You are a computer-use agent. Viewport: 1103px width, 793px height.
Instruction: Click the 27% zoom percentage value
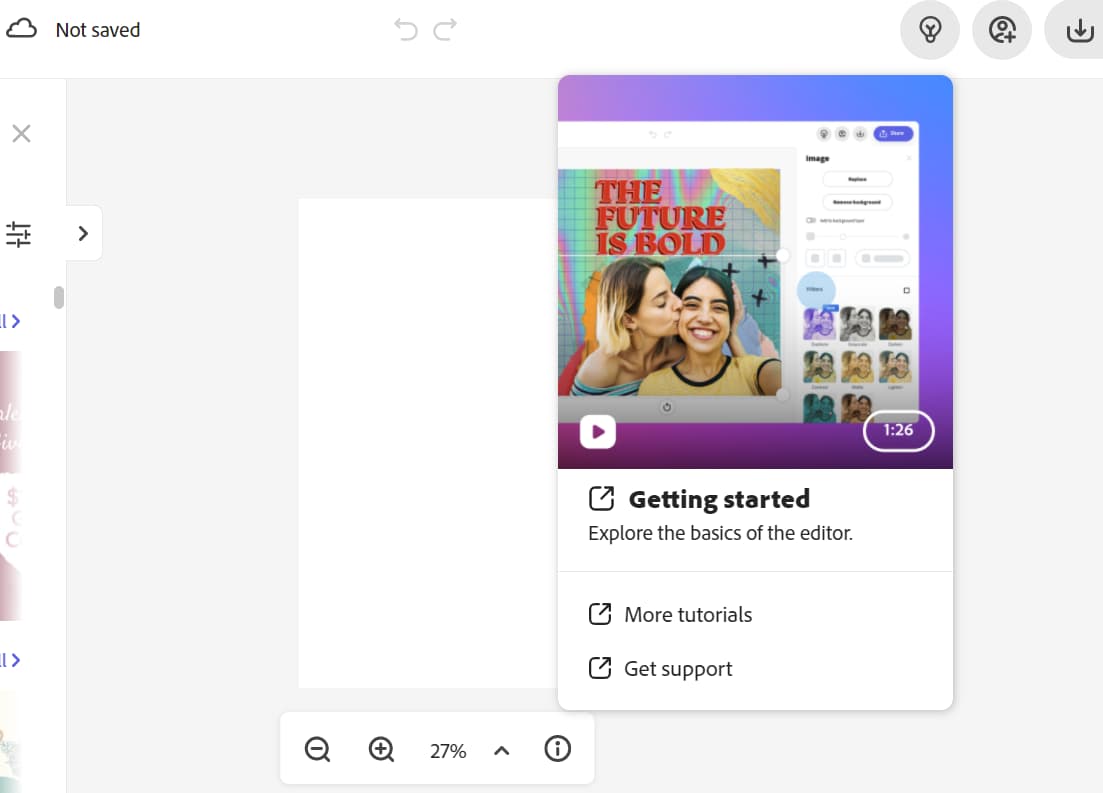(447, 751)
